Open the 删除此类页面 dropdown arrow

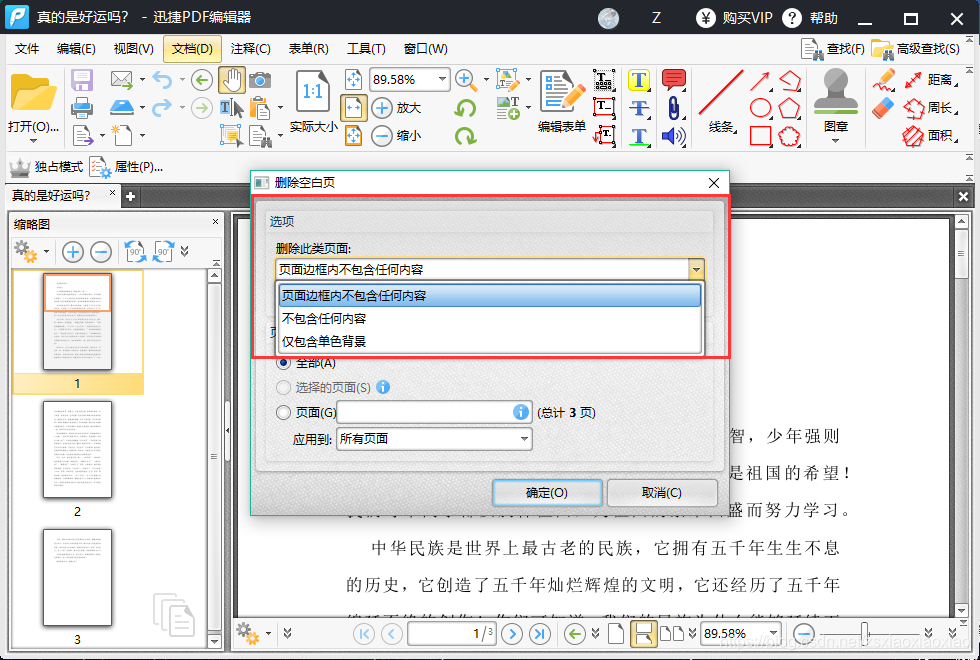click(696, 270)
